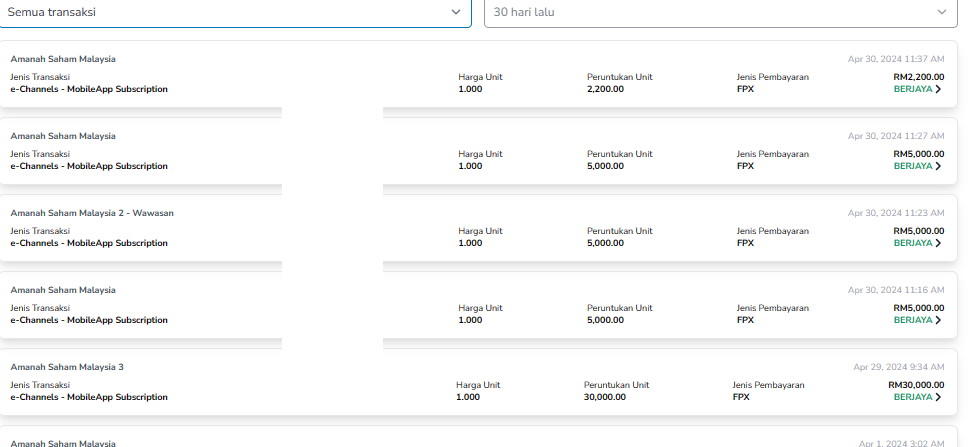Open details arrow for Wawasan RM5,000.00 transaction

[938, 243]
